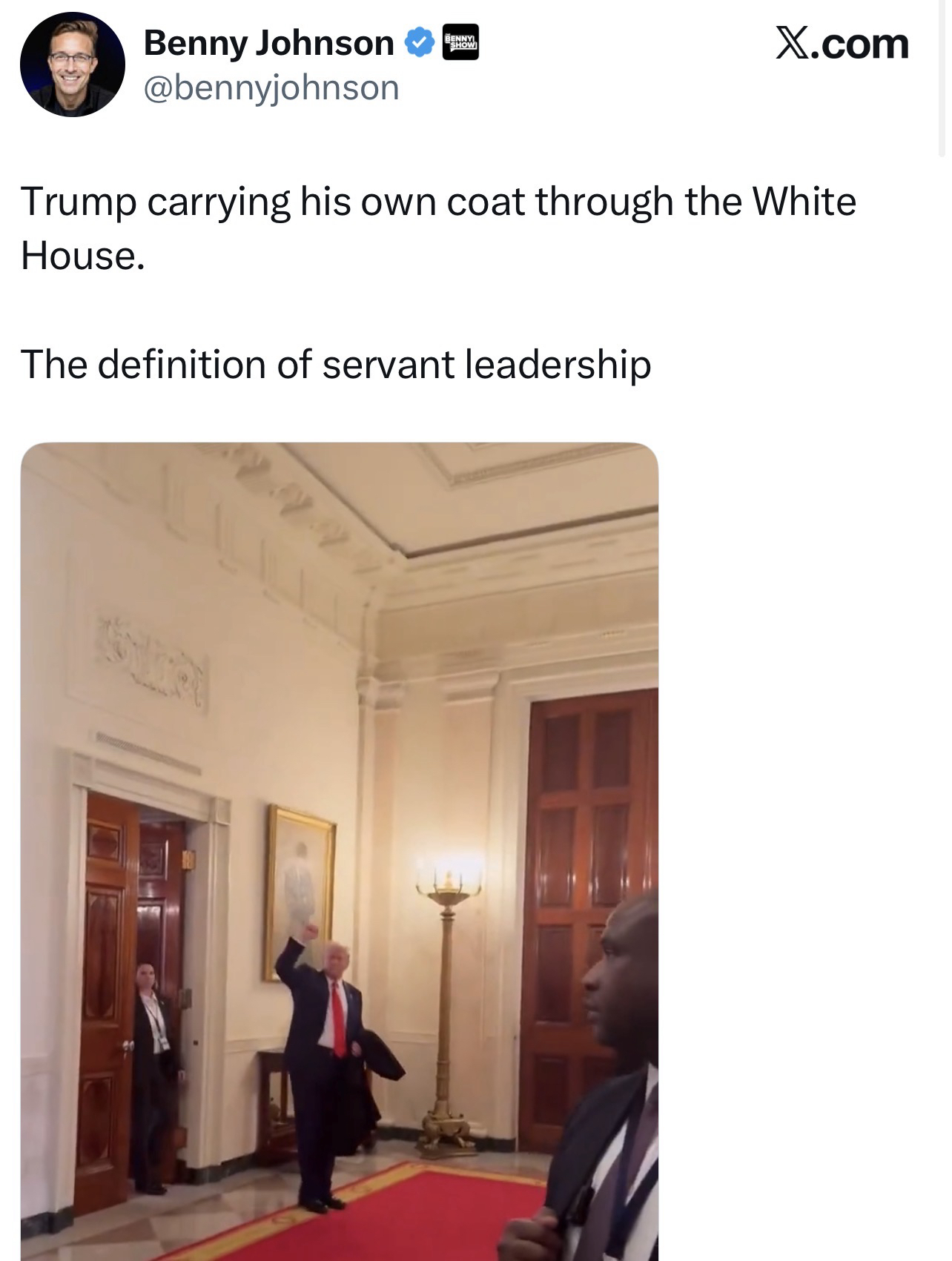
Task: Click the carved wall relief ornament
Action: (152, 660)
